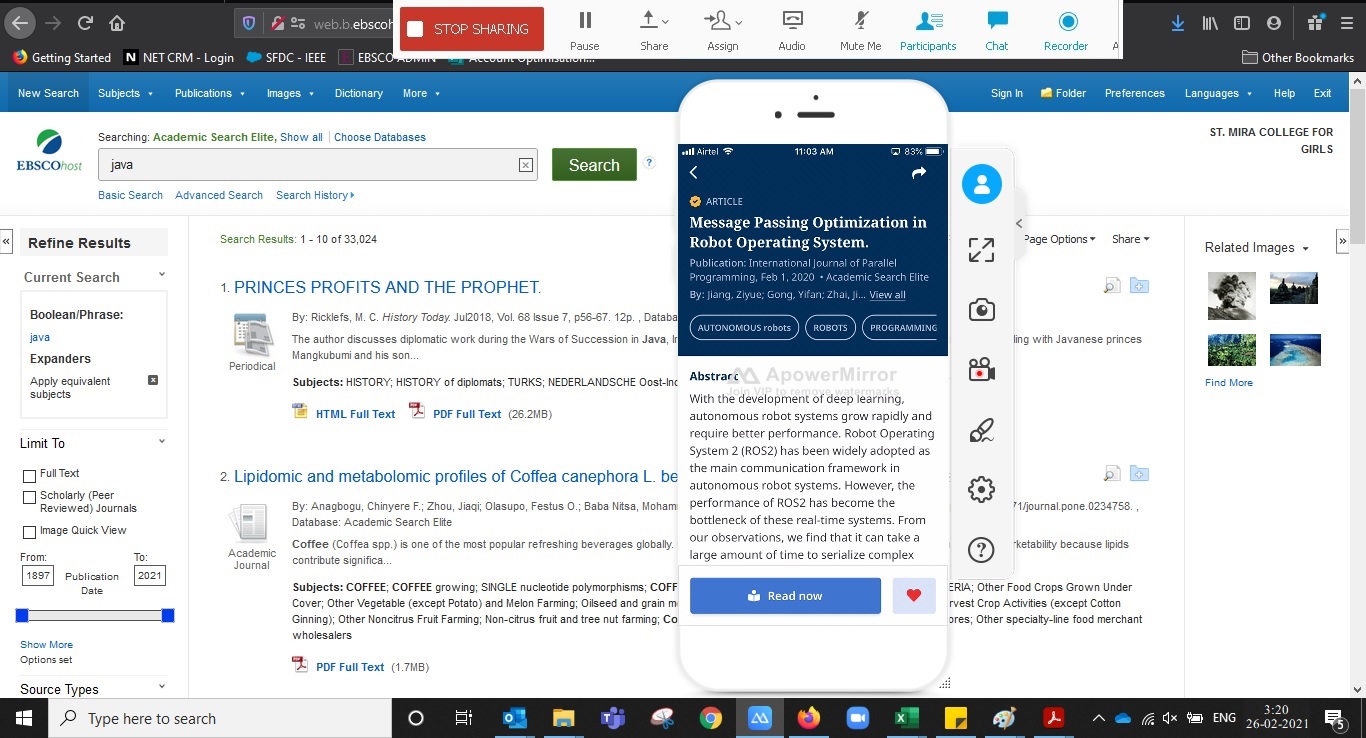
Task: Open the Page Options dropdown
Action: (x=1059, y=239)
